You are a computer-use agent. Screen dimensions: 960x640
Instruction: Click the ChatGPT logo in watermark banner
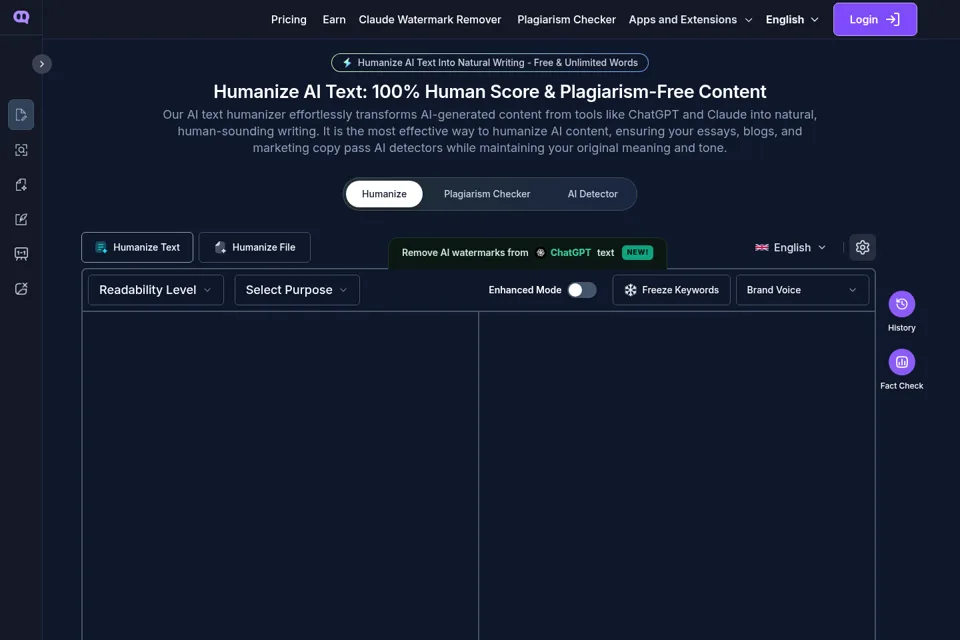541,252
